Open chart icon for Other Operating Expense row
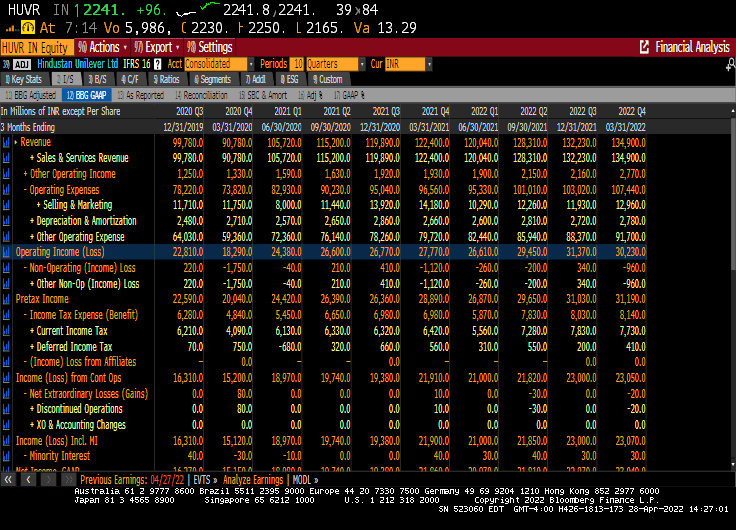 (6, 237)
